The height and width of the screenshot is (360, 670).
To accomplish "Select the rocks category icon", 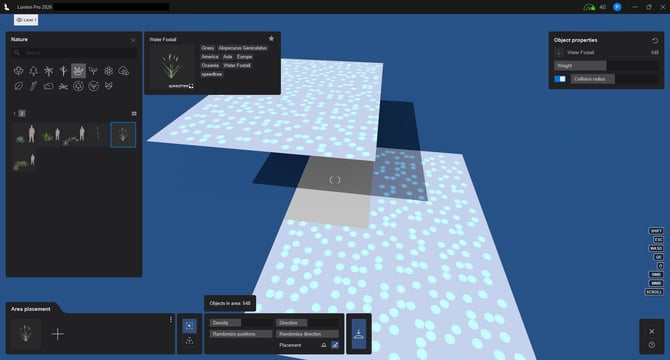I will (48, 86).
